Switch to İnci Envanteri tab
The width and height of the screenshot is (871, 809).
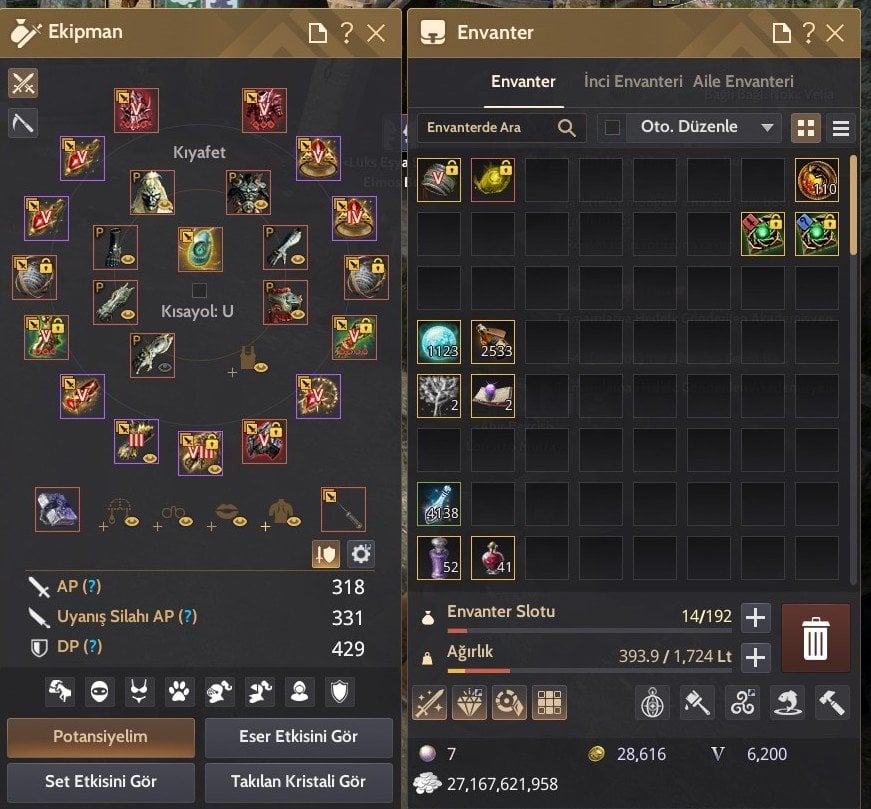(633, 82)
